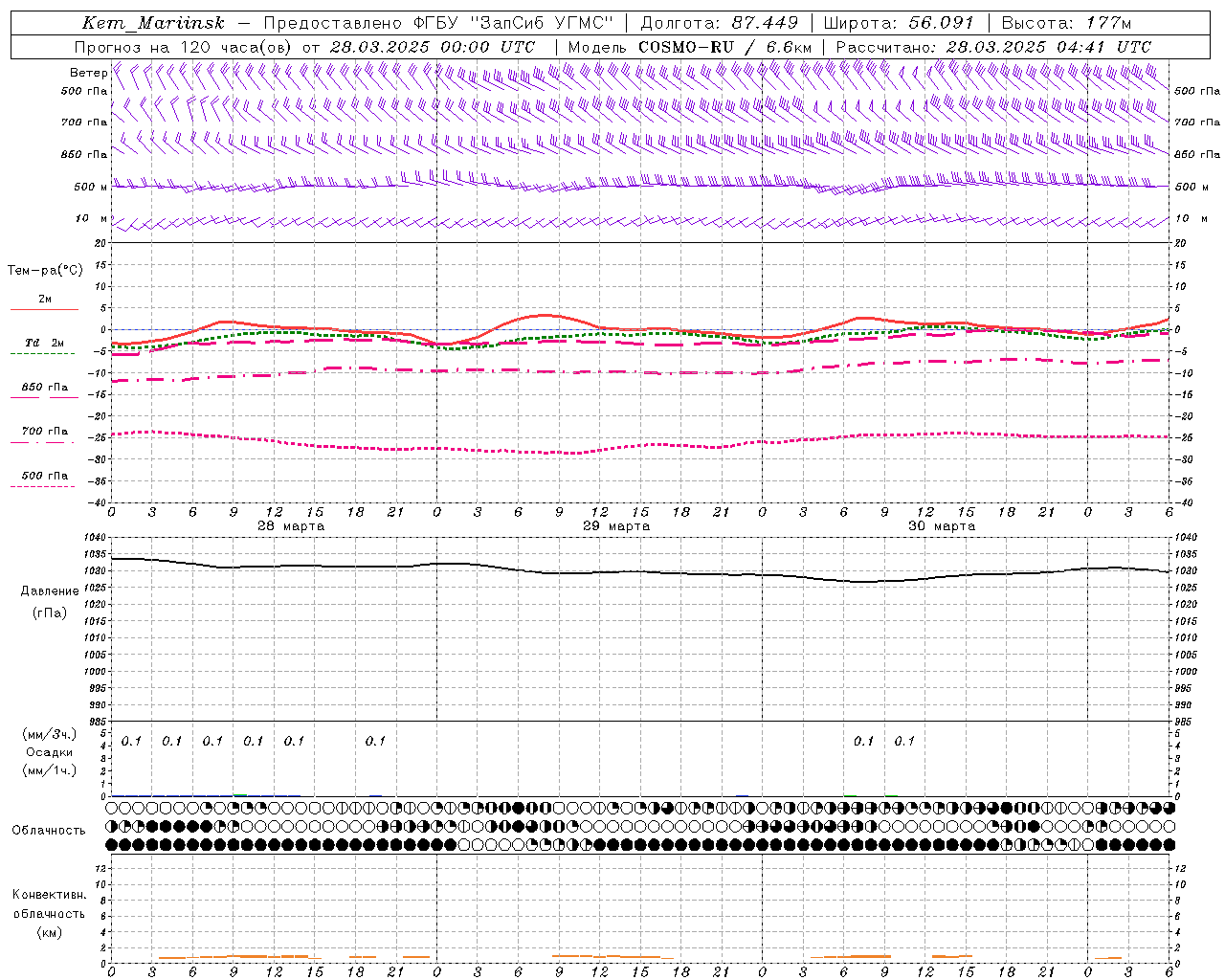Click the (км) unit under convective cloudiness

pyautogui.click(x=49, y=932)
